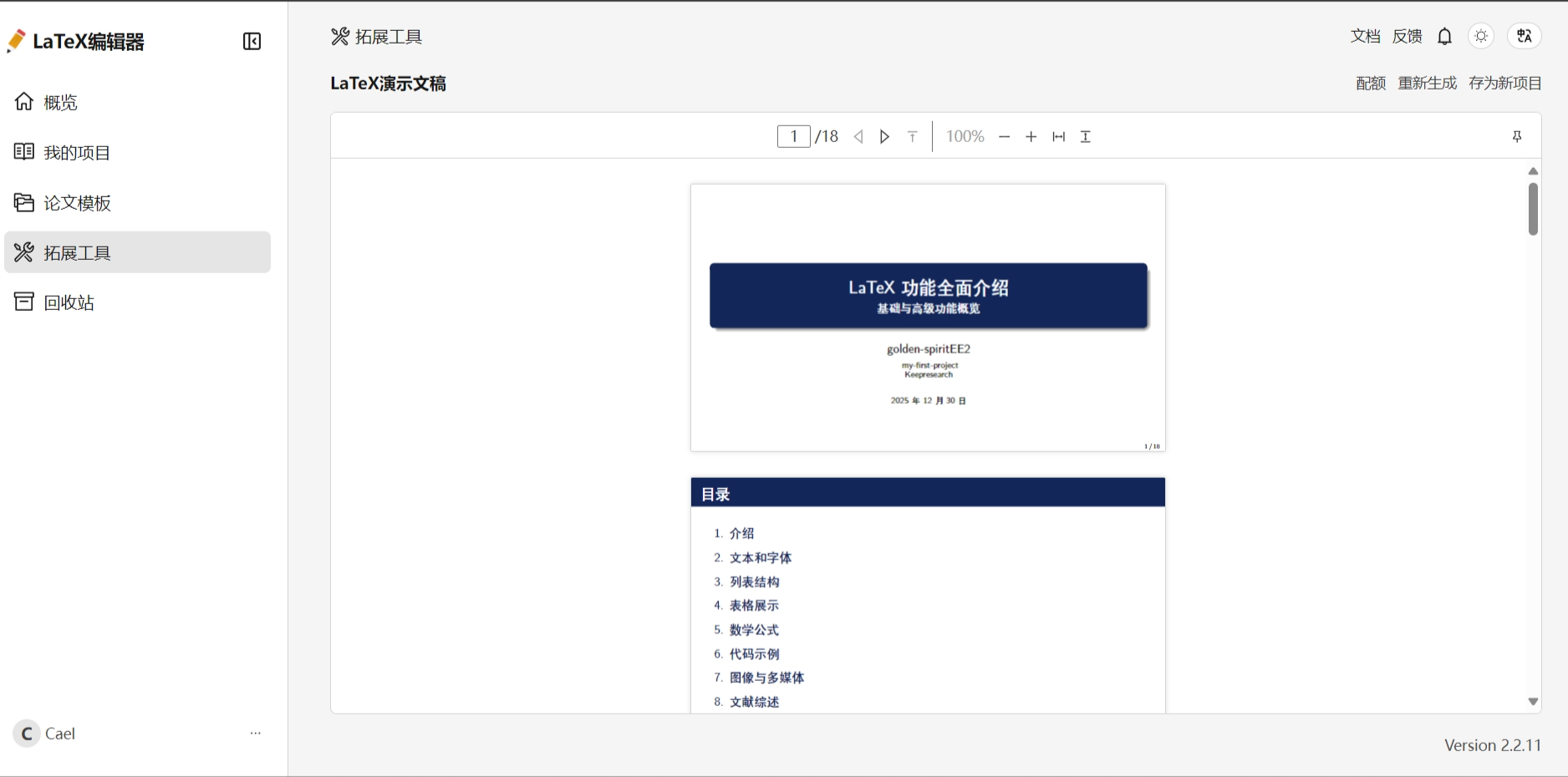Fit PDF to page width

point(1059,137)
